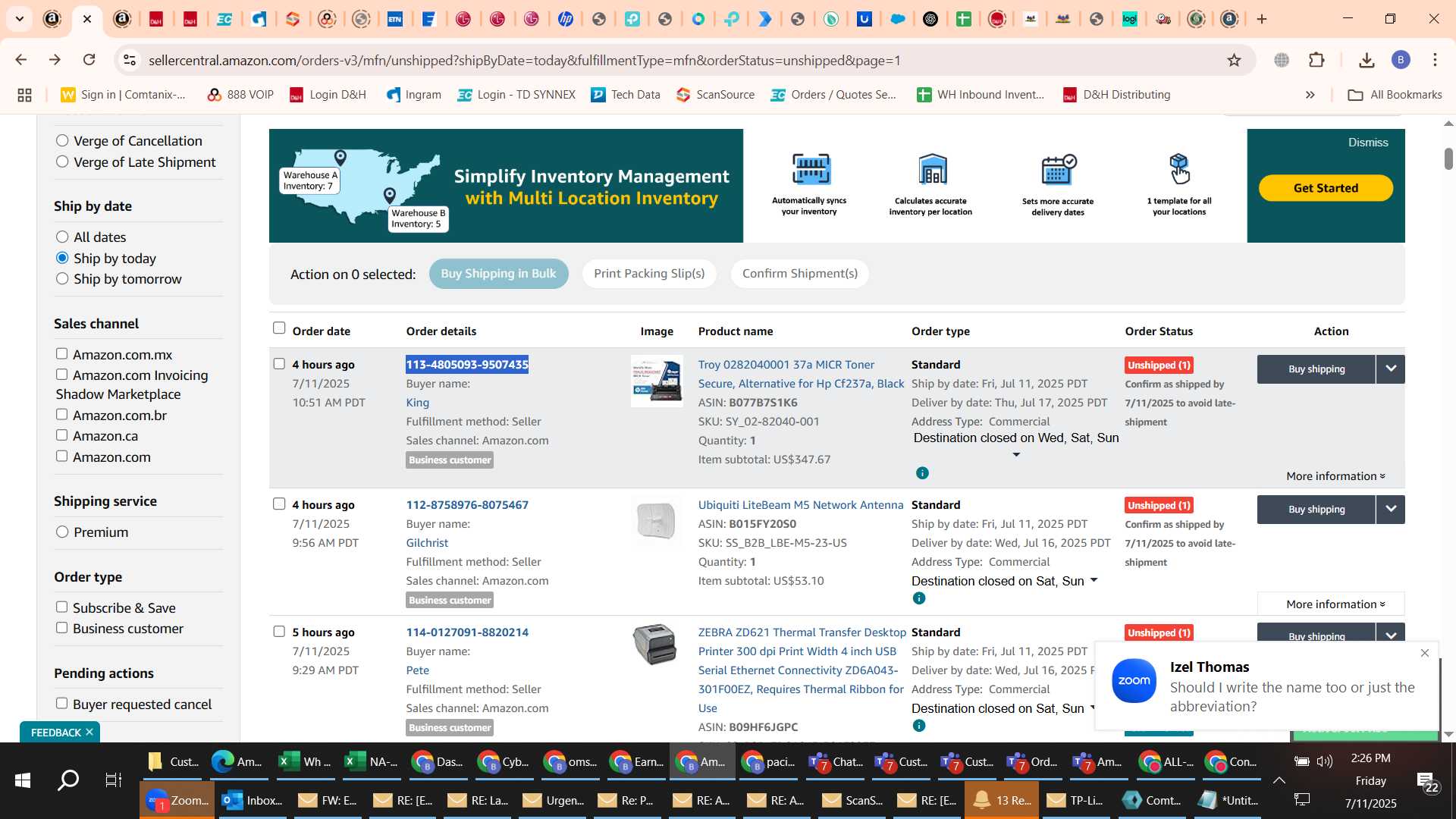The height and width of the screenshot is (819, 1456).
Task: Select order 112-8758976-8075467 checkbox
Action: click(279, 504)
